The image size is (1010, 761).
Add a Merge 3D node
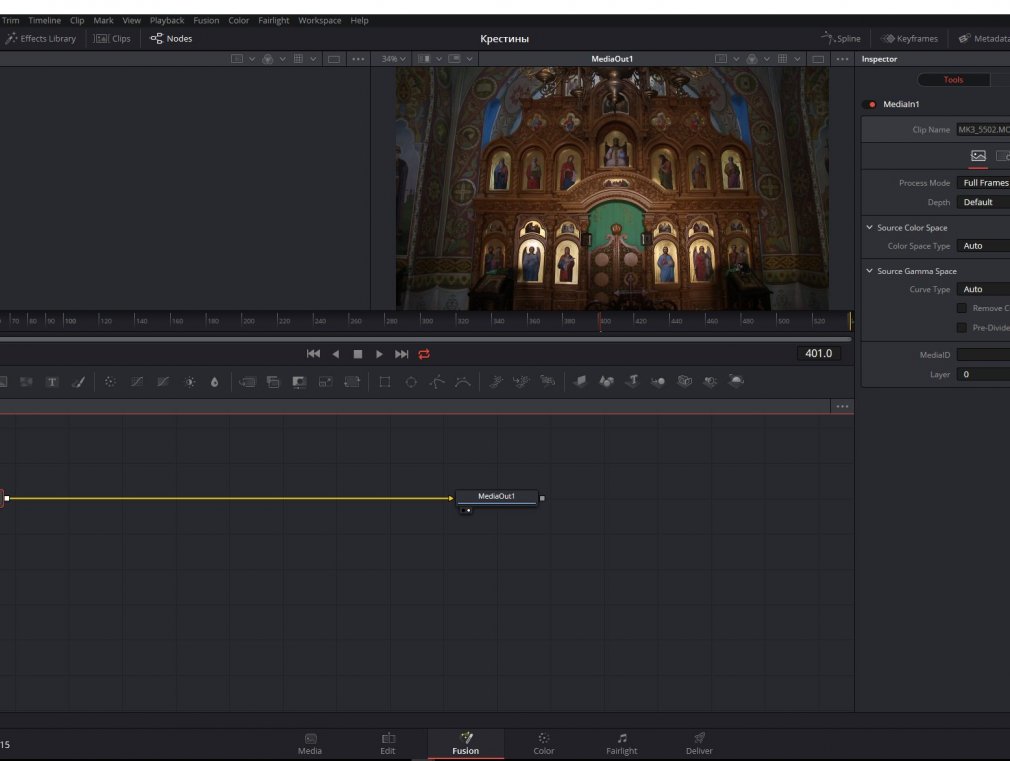click(658, 381)
